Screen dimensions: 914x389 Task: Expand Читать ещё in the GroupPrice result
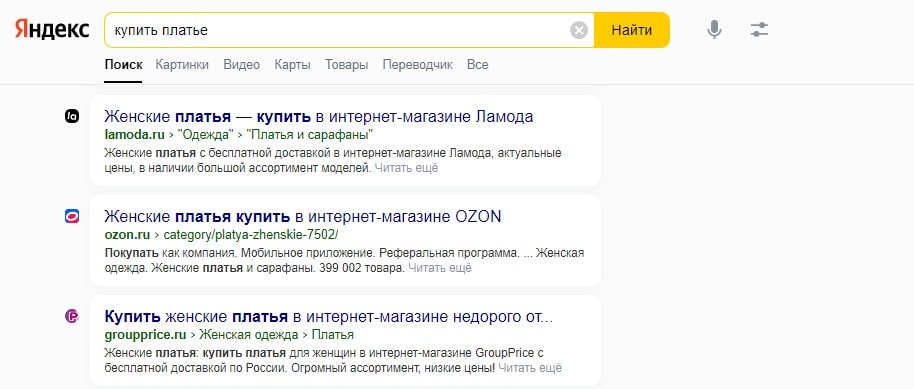[530, 369]
